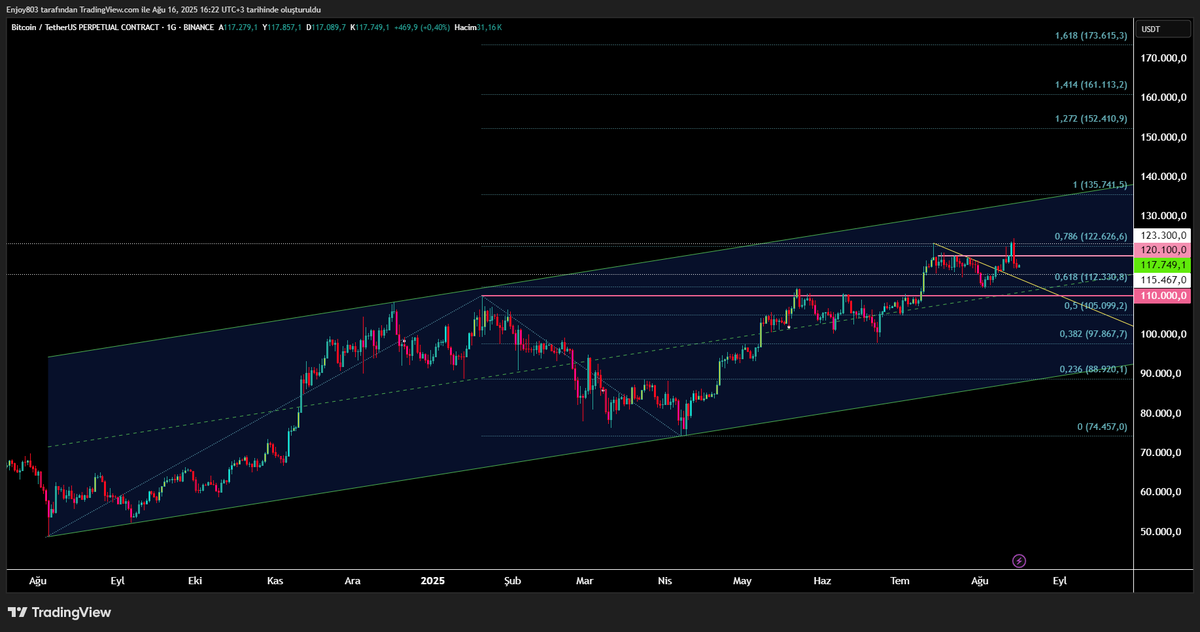Click 80.000,0 on the price axis
Viewport: 1200px width, 632px height.
point(1162,413)
